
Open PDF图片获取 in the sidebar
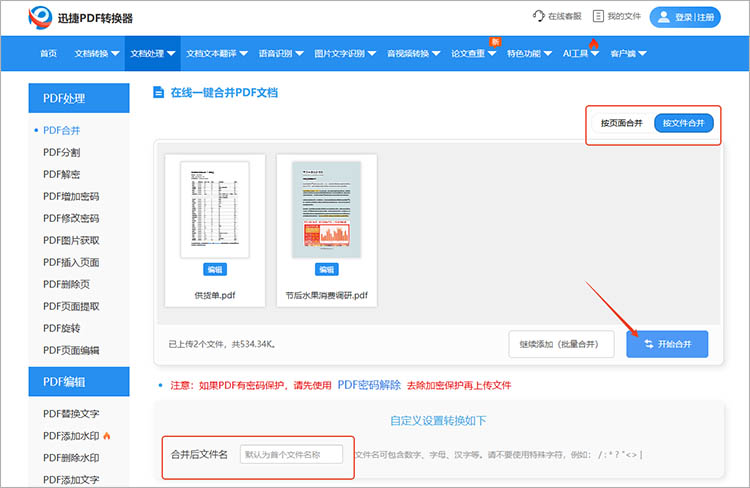tap(71, 240)
